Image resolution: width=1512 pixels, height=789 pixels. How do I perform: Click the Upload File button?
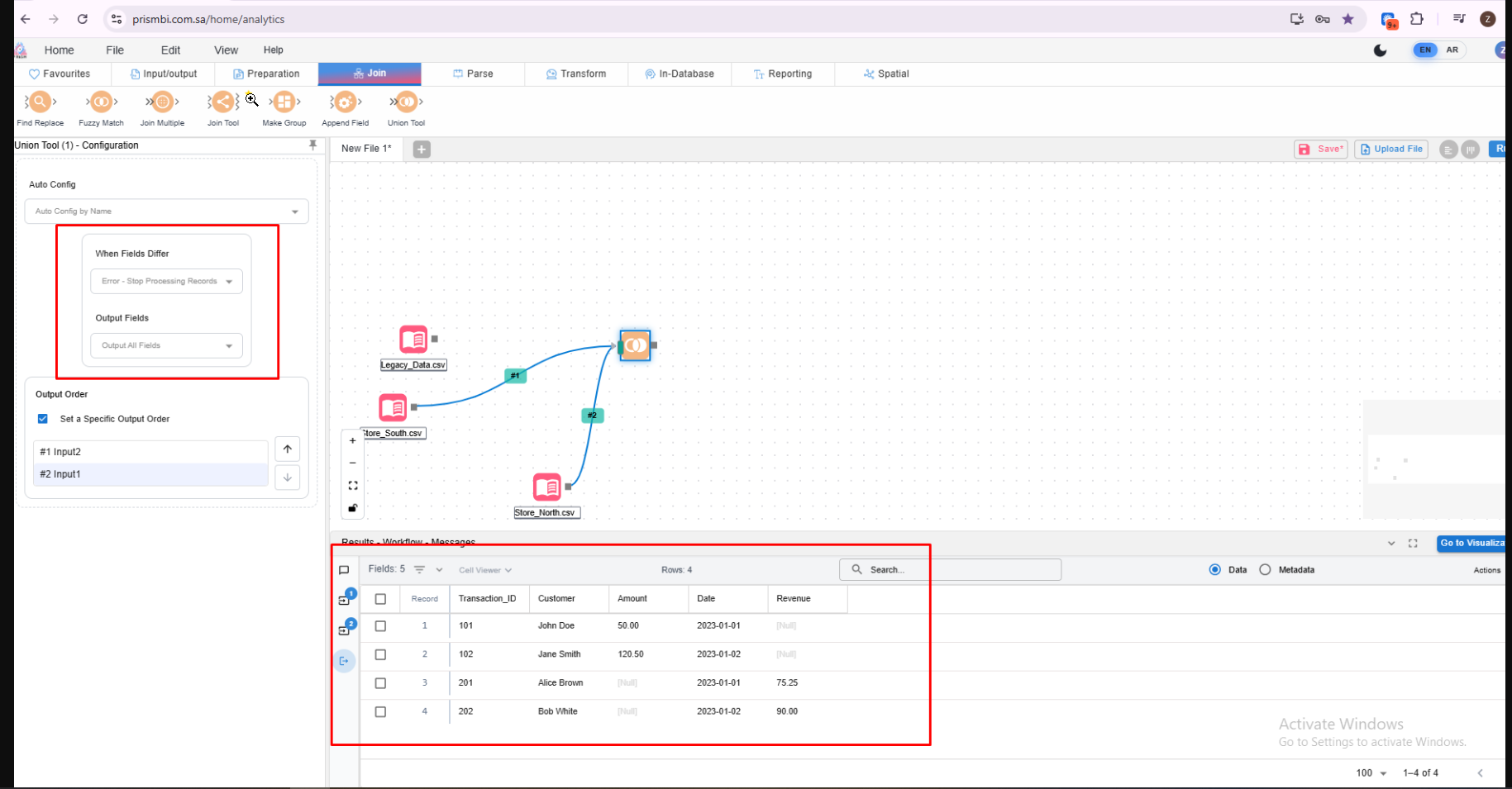(1390, 150)
